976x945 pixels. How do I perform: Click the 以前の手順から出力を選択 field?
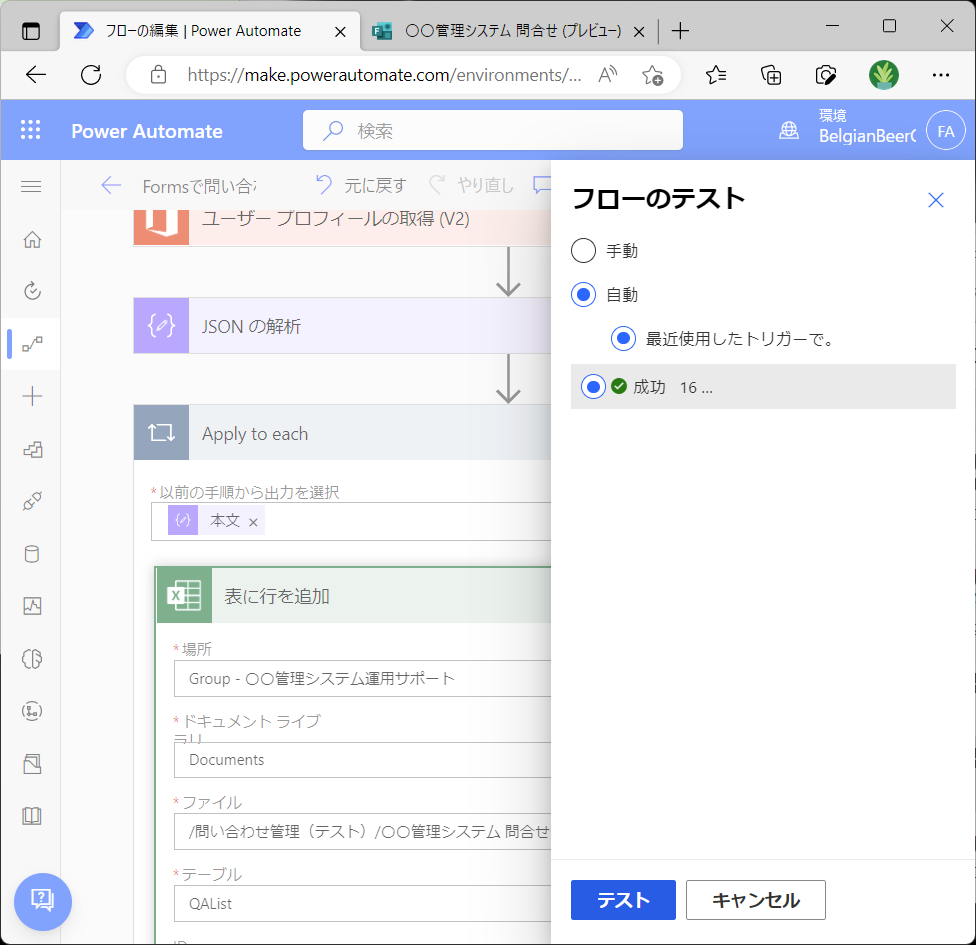tap(351, 522)
